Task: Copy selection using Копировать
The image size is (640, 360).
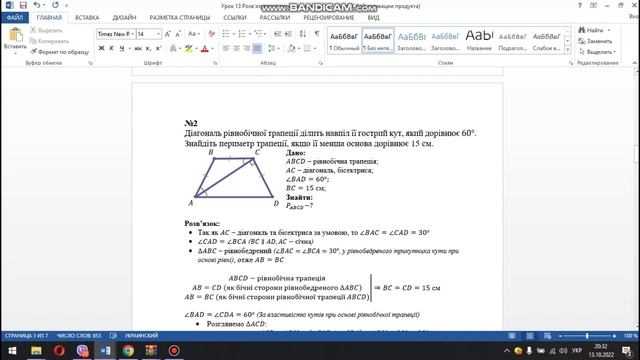Action: 49,41
